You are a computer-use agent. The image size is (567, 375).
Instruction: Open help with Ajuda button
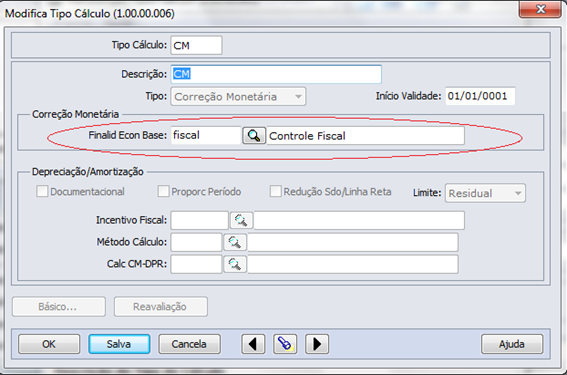point(512,344)
